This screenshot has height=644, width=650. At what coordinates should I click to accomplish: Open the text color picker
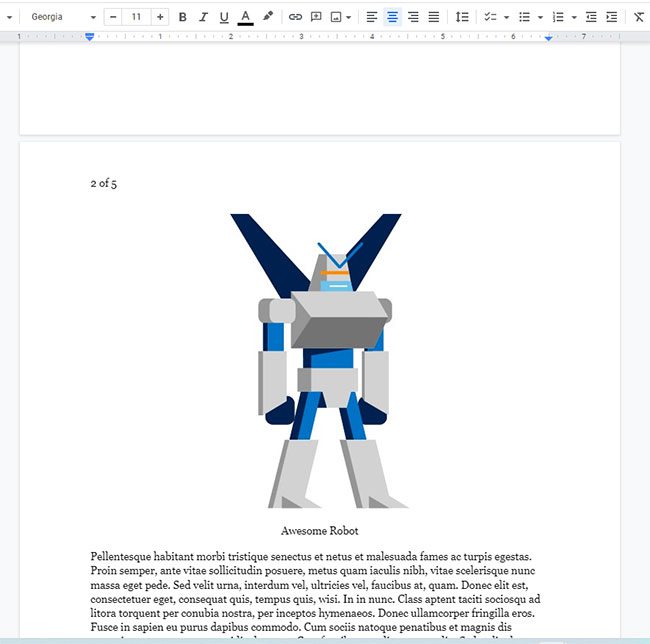tap(245, 17)
